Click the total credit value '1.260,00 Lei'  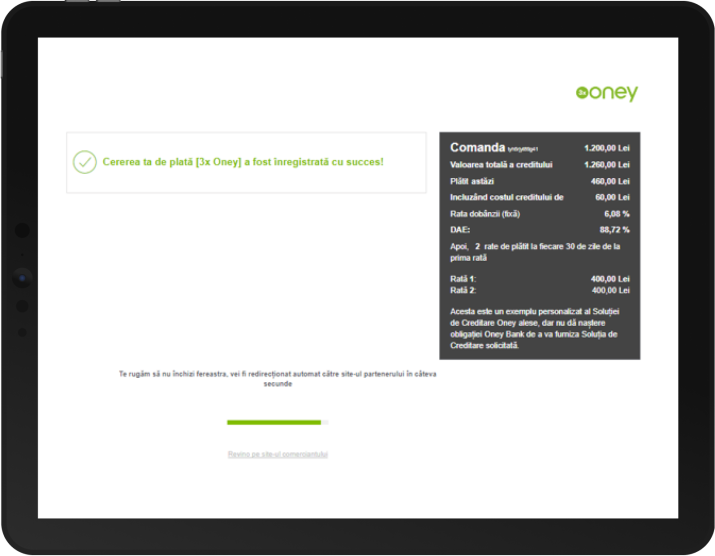point(606,165)
